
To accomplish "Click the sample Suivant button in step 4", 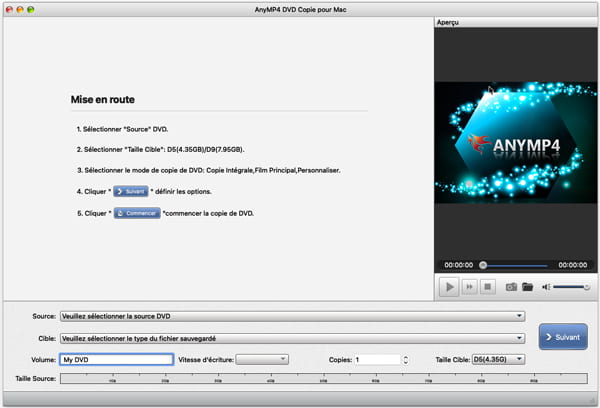I will 131,191.
